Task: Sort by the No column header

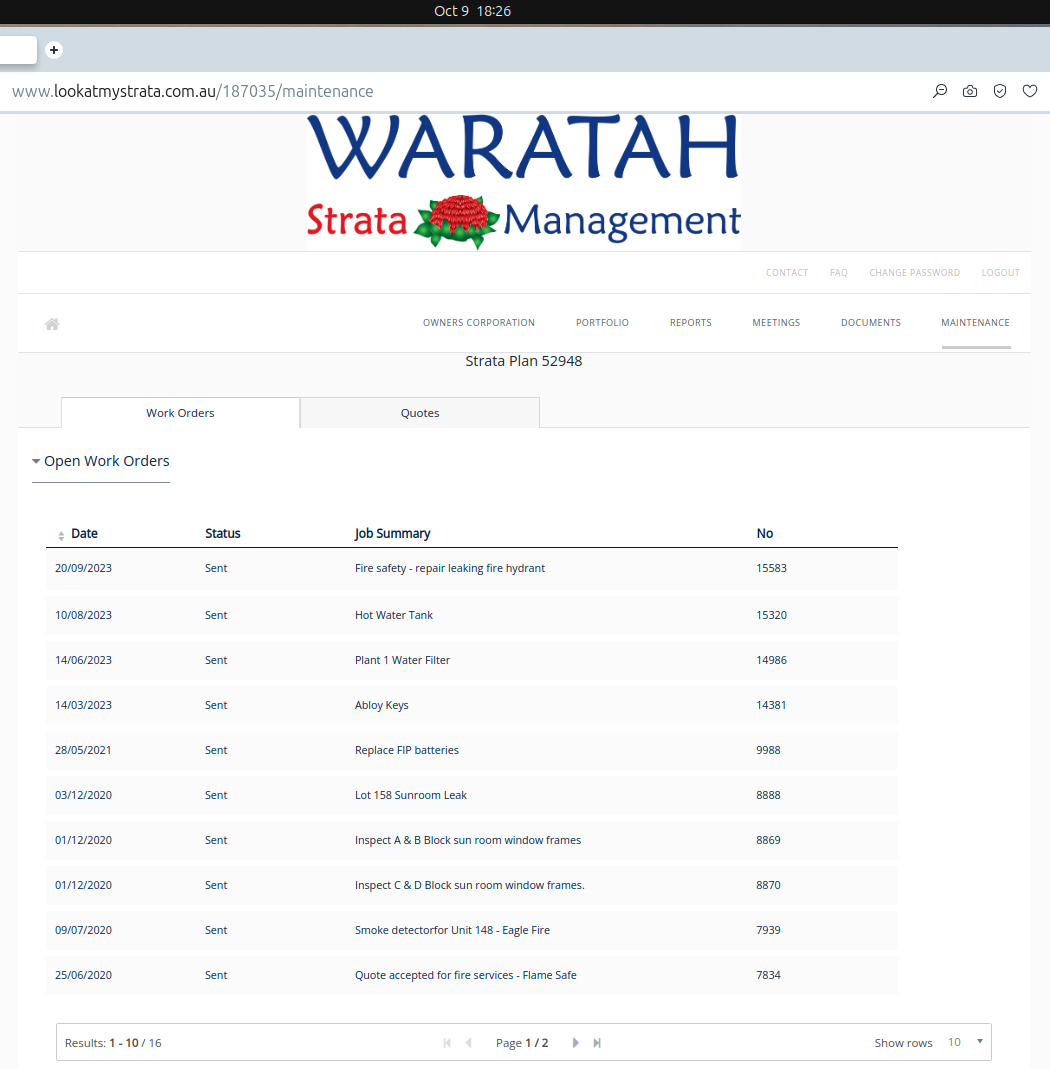Action: (764, 534)
